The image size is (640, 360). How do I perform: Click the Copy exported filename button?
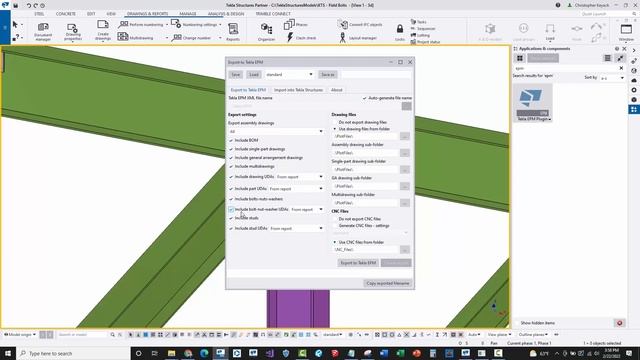(387, 283)
